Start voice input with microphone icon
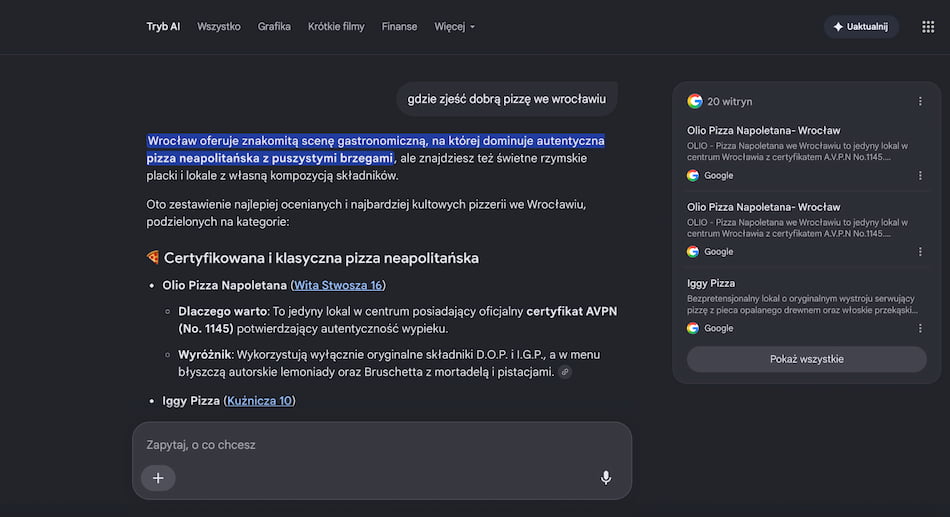The height and width of the screenshot is (517, 950). pos(605,478)
